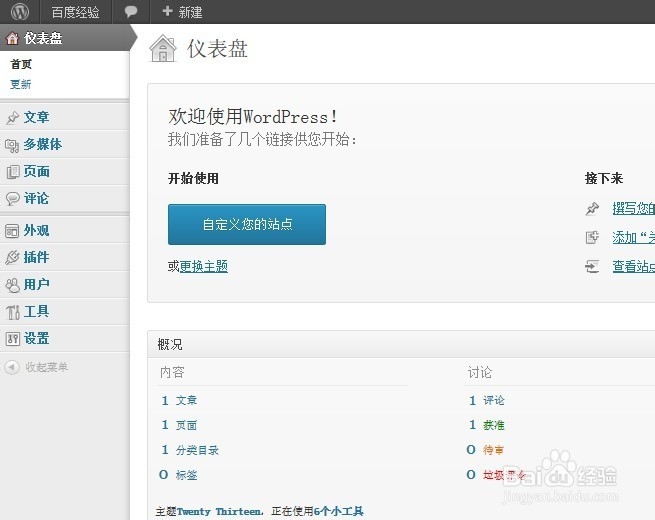655x520 pixels.
Task: Open 首页 submenu item
Action: [x=21, y=64]
